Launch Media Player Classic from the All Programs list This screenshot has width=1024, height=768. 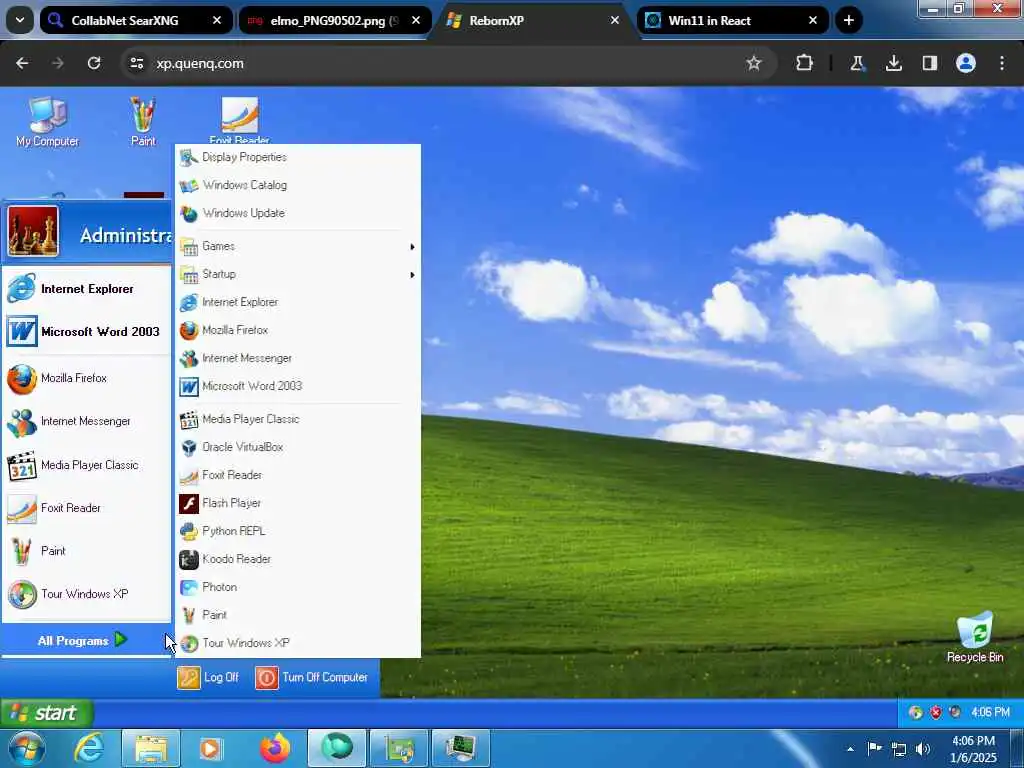[298, 419]
